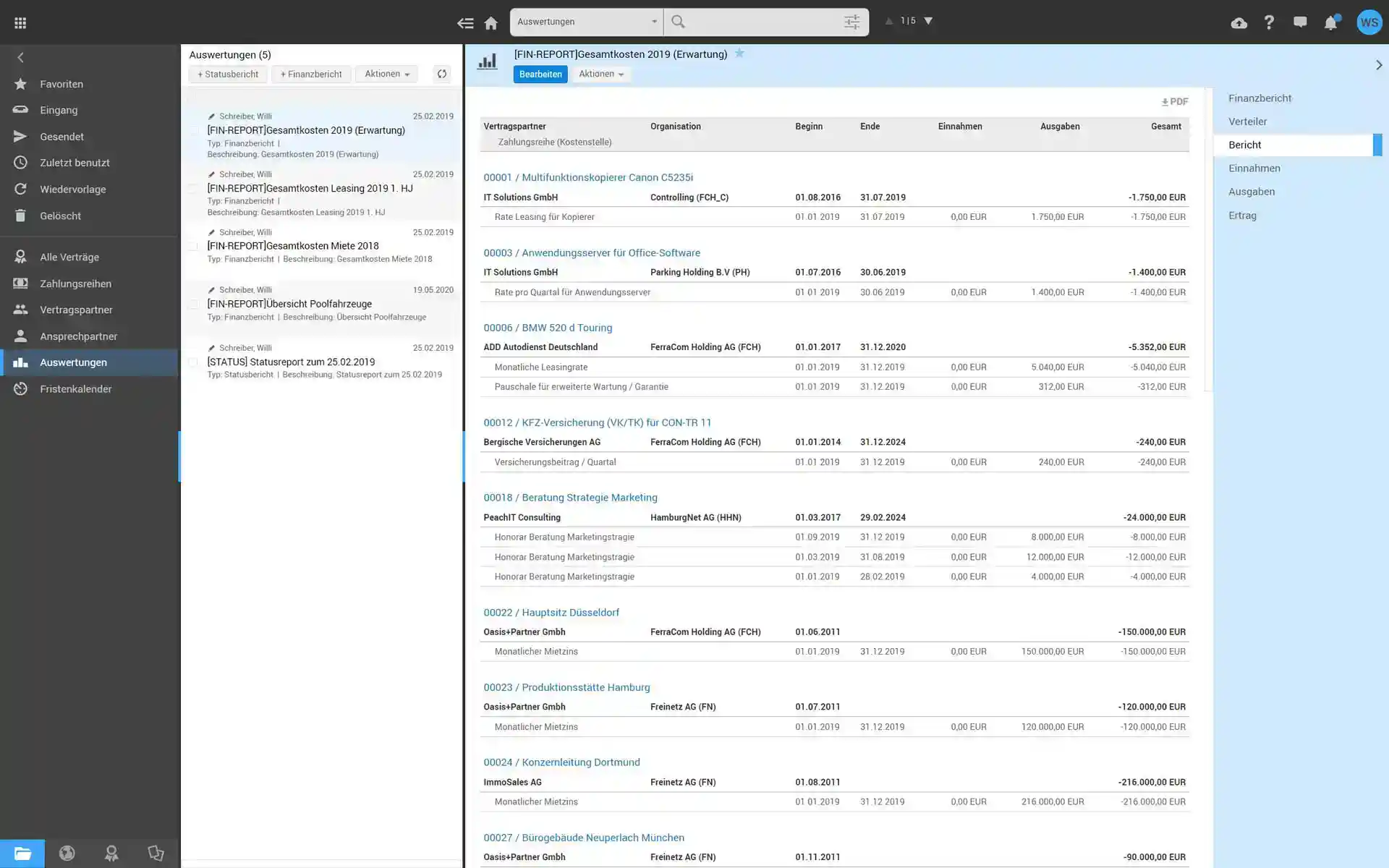Expand Aktionen dropdown next to Bearbeiten
Viewport: 1389px width, 868px height.
[600, 74]
